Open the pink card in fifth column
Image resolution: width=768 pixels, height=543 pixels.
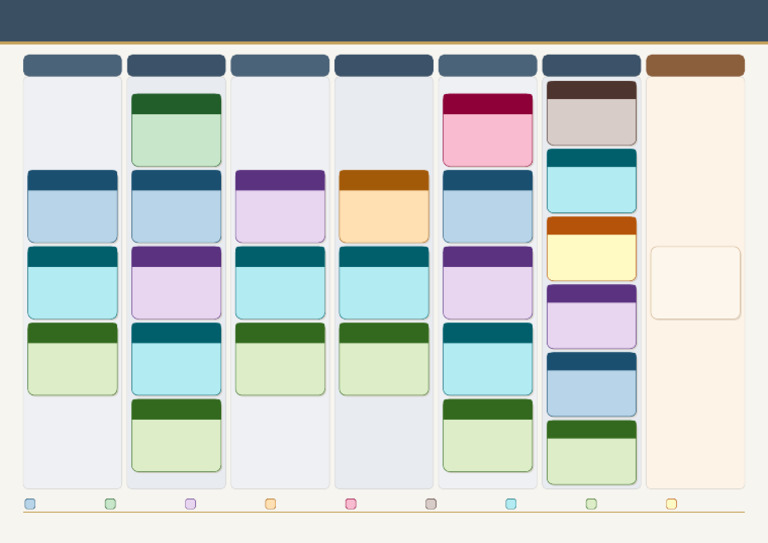click(488, 130)
